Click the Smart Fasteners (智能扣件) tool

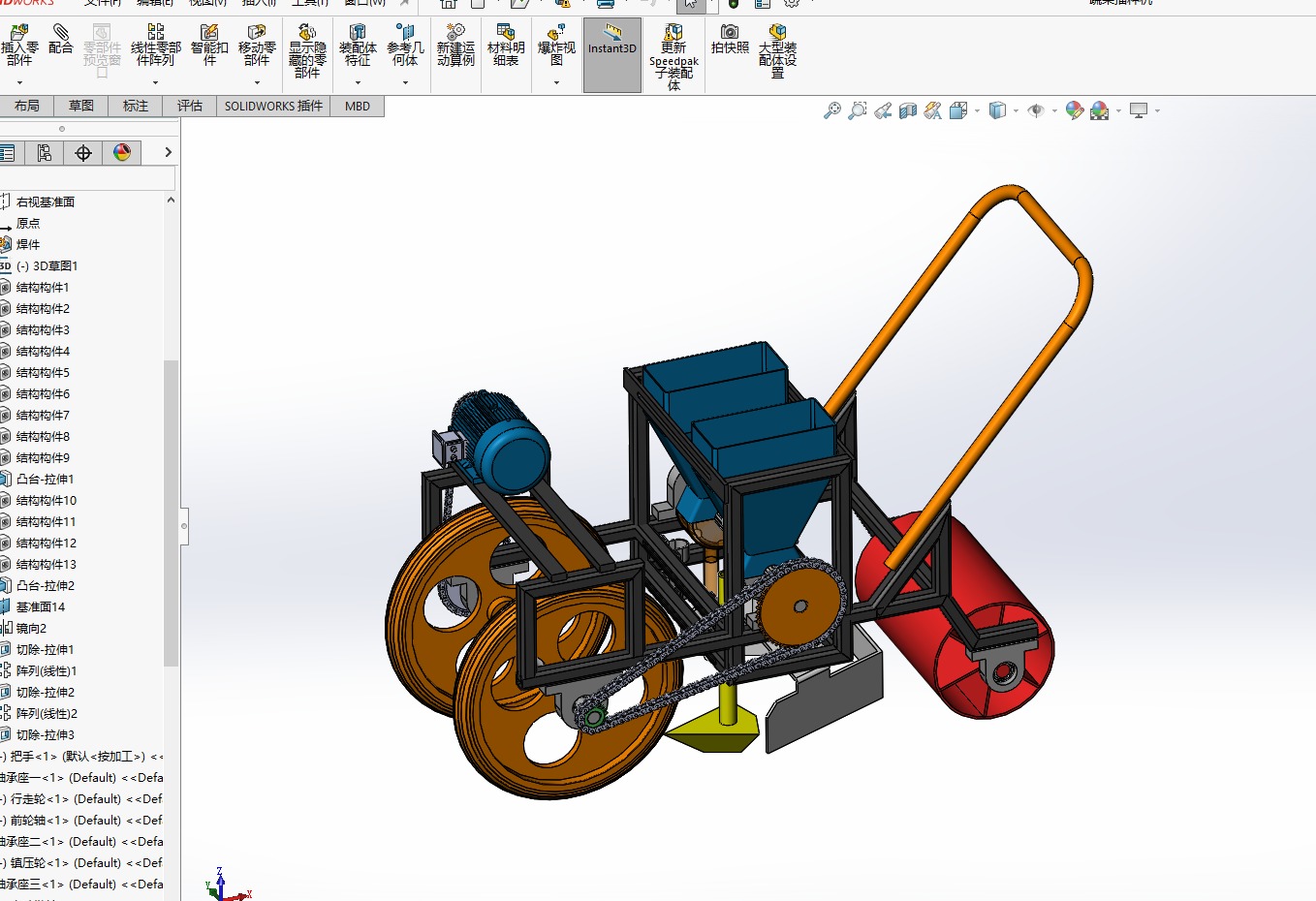(209, 47)
